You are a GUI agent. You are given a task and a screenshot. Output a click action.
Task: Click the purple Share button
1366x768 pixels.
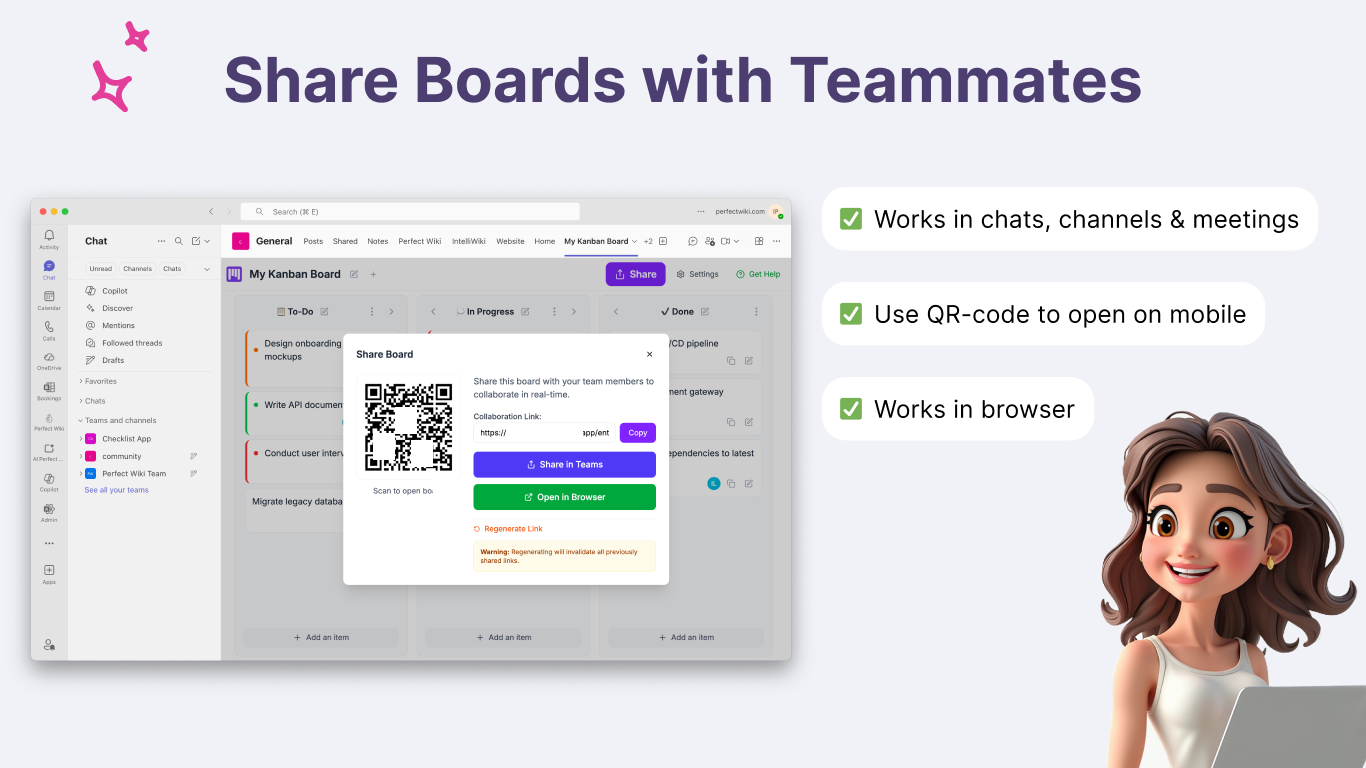point(636,274)
